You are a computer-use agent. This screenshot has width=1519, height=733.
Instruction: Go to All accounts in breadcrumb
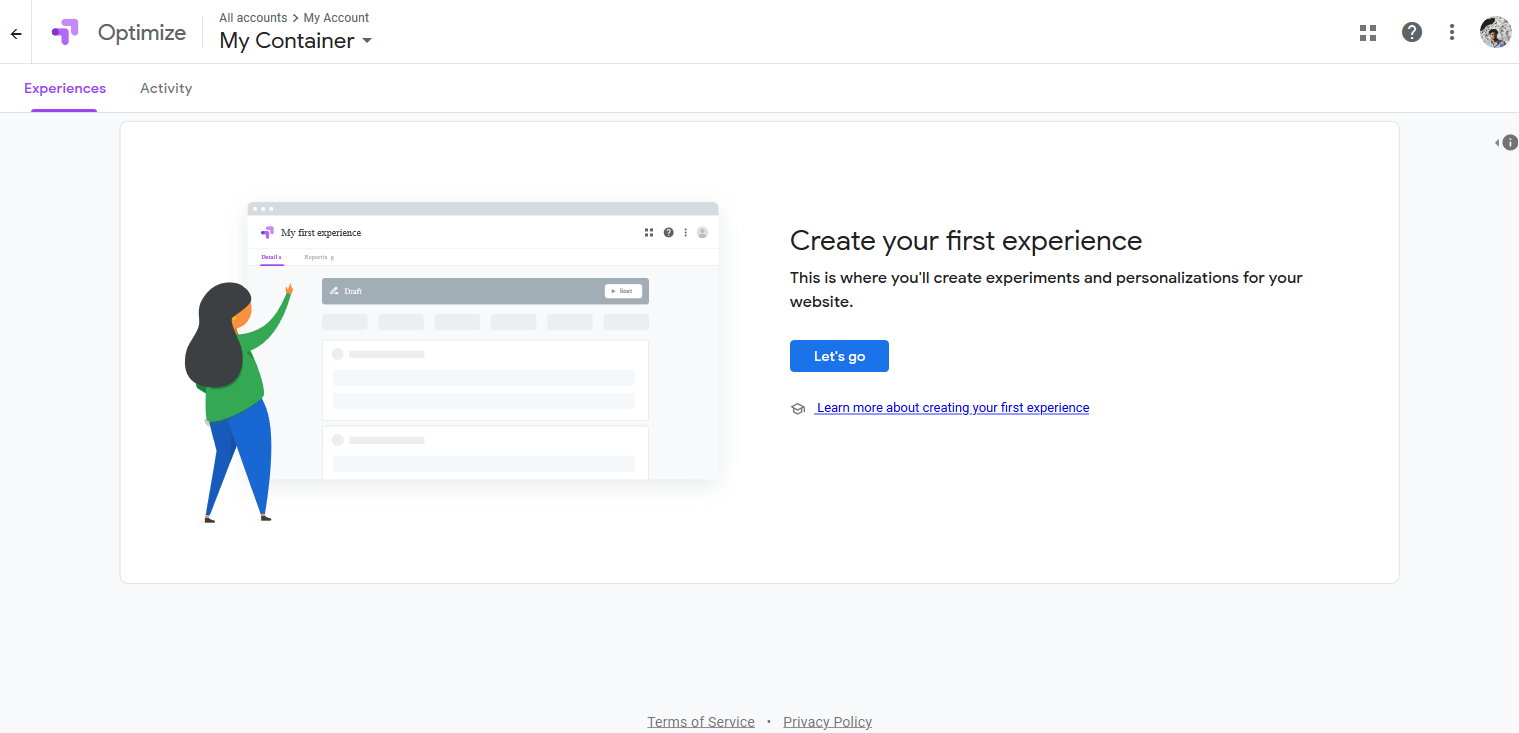(253, 18)
